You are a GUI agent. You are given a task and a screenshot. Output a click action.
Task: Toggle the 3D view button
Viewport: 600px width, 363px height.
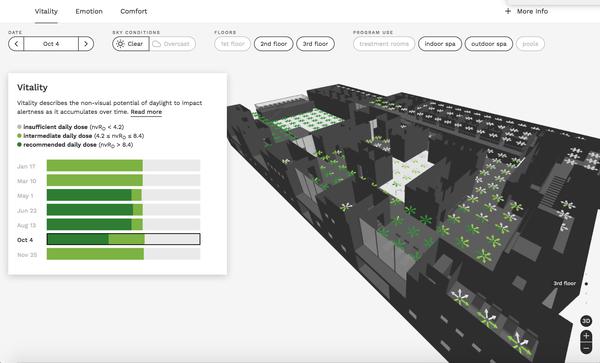[x=586, y=321]
